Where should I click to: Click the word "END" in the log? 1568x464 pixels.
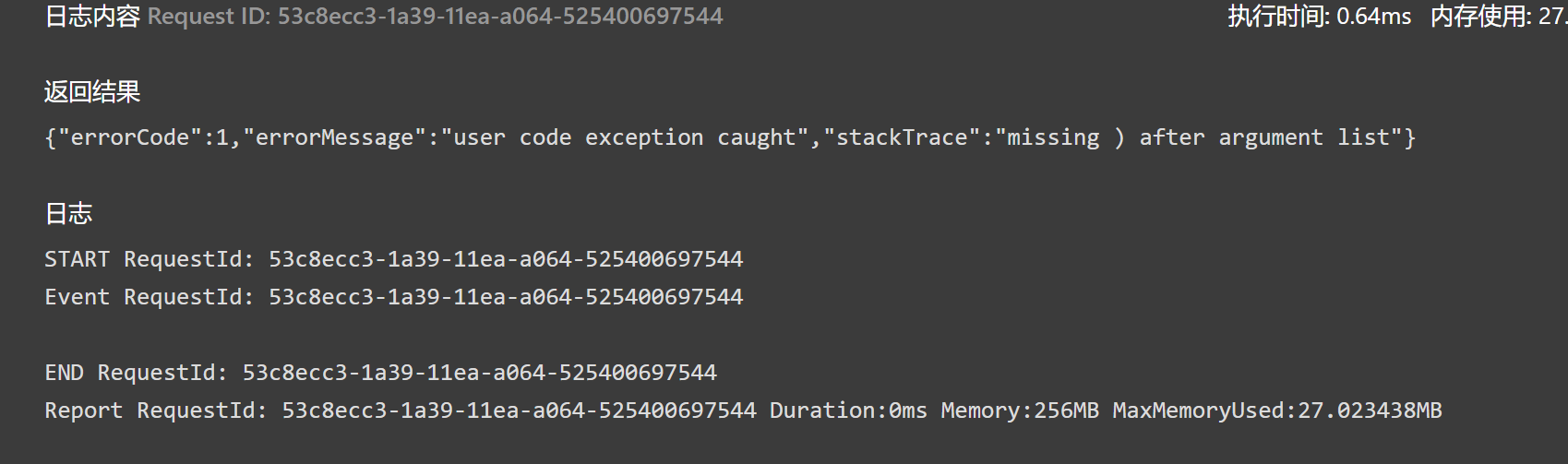point(64,373)
